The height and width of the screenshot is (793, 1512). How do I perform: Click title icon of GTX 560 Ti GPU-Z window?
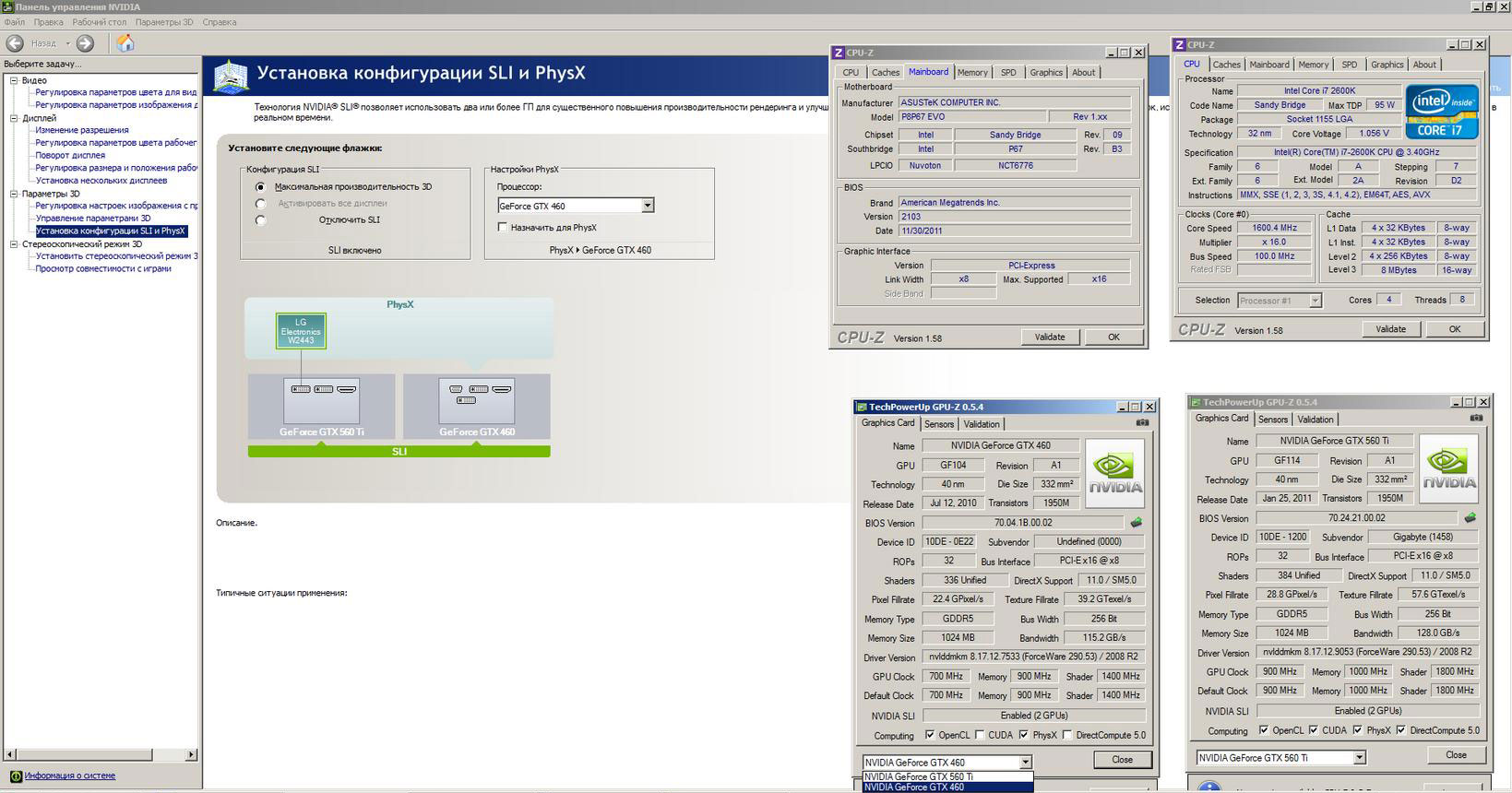[1196, 402]
